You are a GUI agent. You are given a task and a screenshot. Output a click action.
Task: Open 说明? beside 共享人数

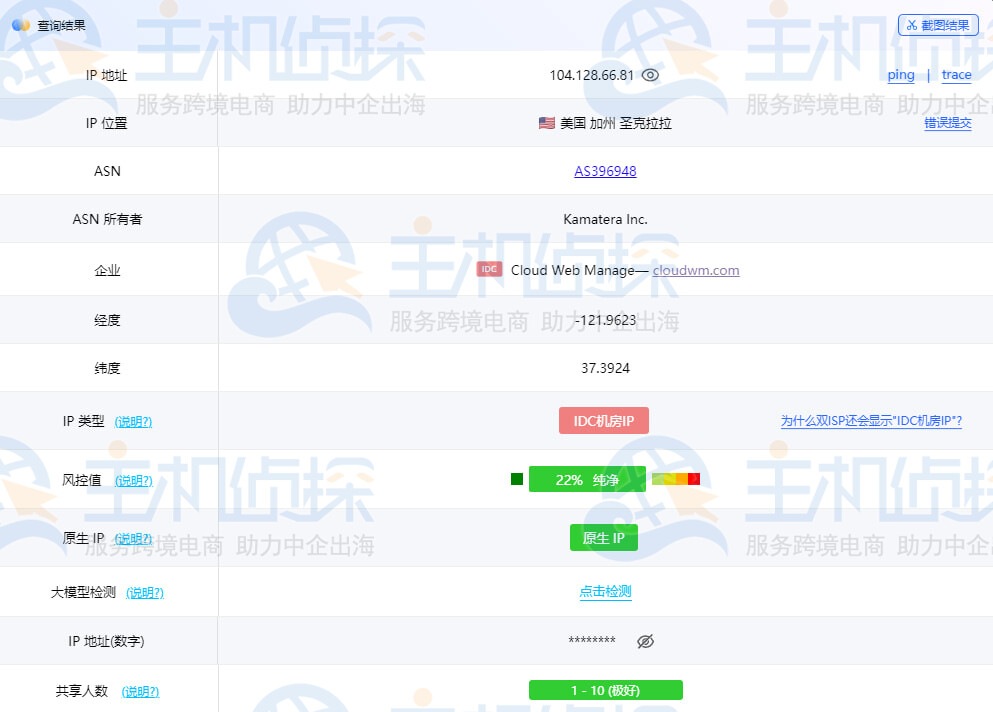pyautogui.click(x=140, y=691)
